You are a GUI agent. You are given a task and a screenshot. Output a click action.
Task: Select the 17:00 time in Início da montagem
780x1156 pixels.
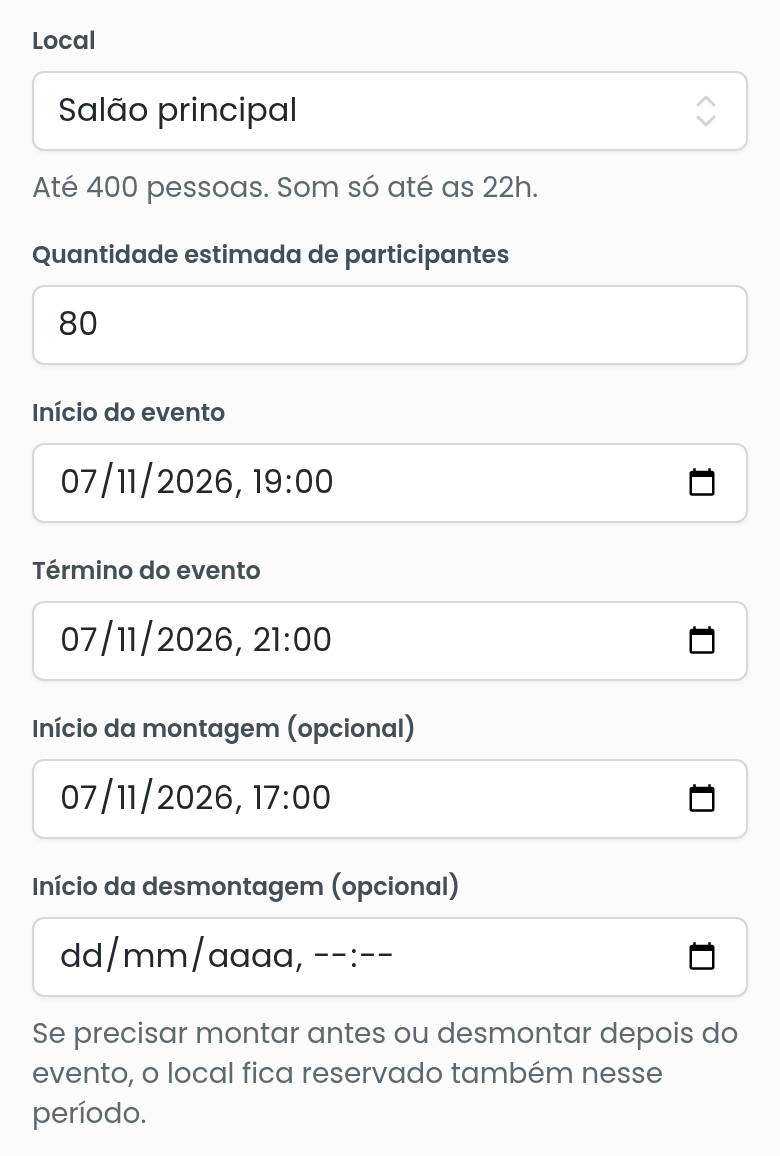(291, 798)
